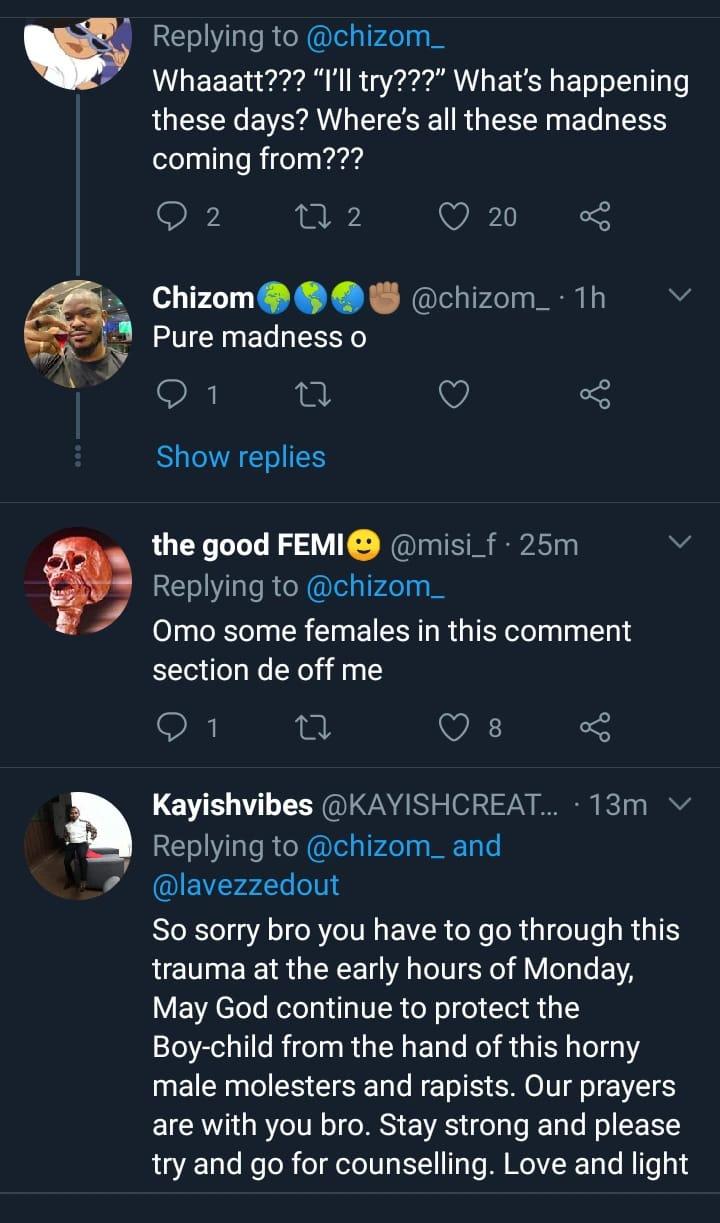The width and height of the screenshot is (720, 1223).
Task: Share the "Whaaatt???" tweet
Action: [x=594, y=216]
